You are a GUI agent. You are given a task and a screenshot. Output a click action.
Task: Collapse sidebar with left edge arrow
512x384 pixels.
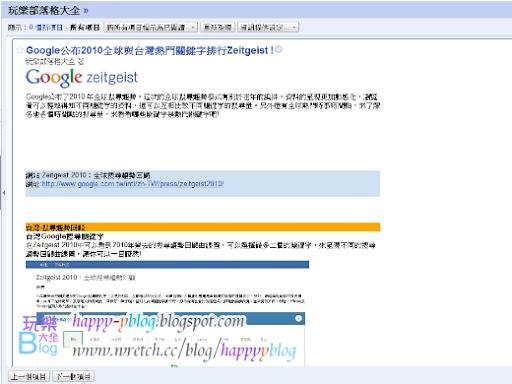pyautogui.click(x=4, y=193)
